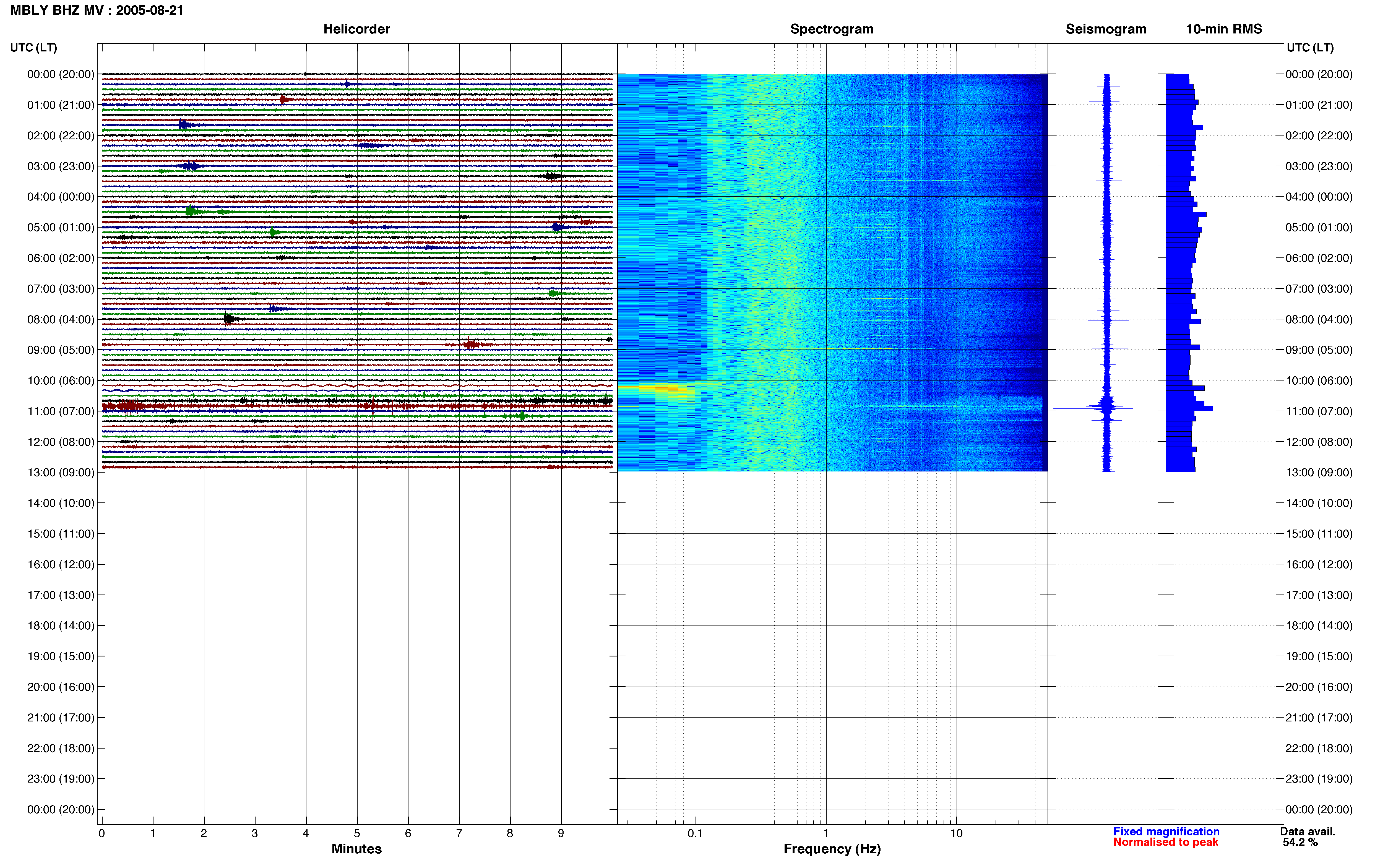Click the left 'UTC (LT)' axis label
The image size is (1388, 868).
[33, 47]
